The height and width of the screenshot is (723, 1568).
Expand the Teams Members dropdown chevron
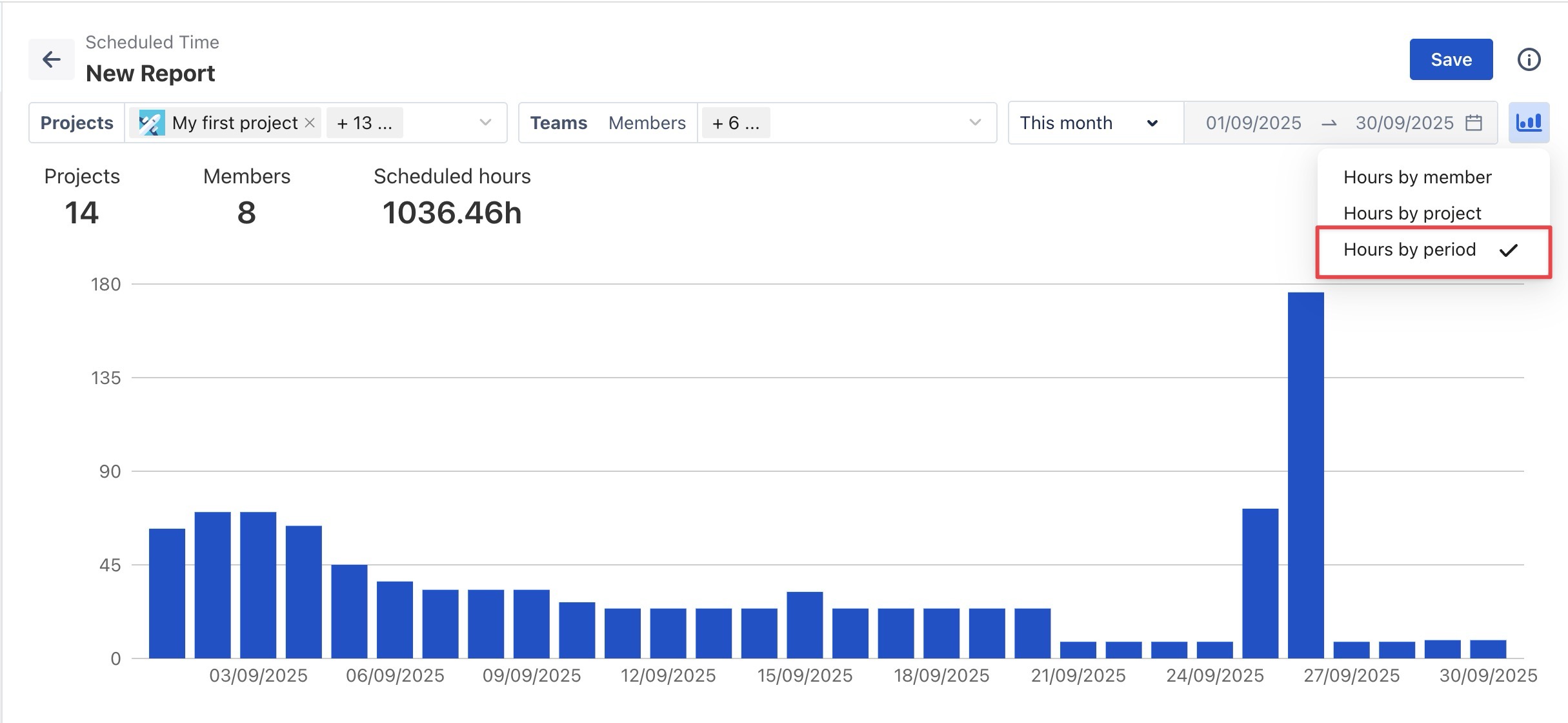[x=974, y=123]
